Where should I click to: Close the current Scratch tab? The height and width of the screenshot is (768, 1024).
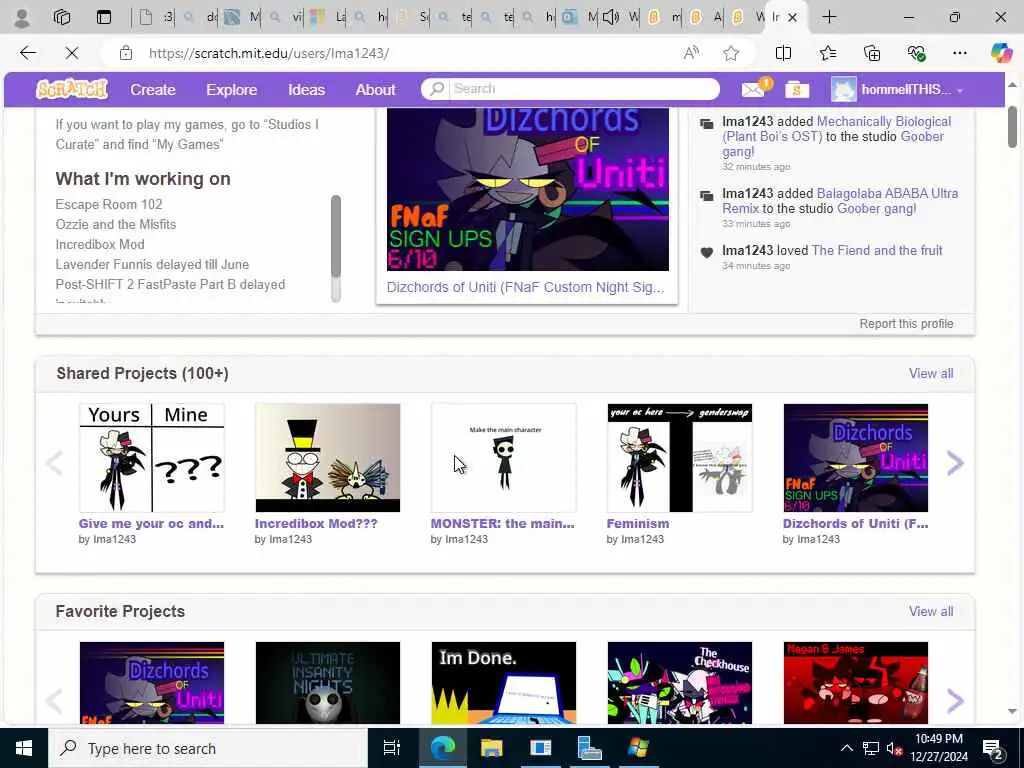tap(792, 18)
